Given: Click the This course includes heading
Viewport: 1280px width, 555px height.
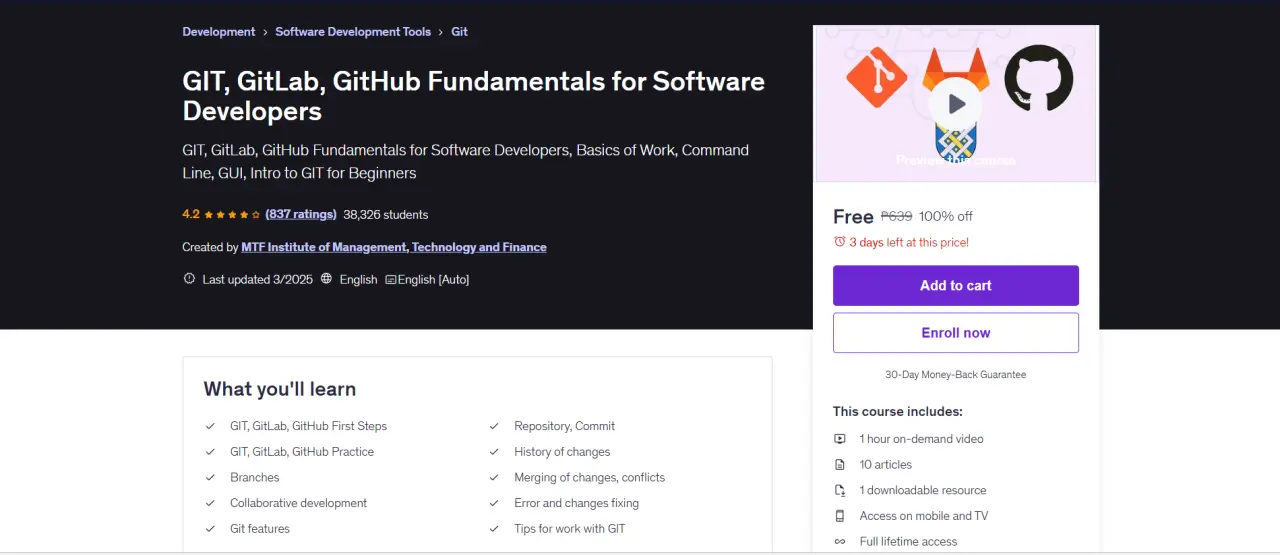Looking at the screenshot, I should [898, 411].
